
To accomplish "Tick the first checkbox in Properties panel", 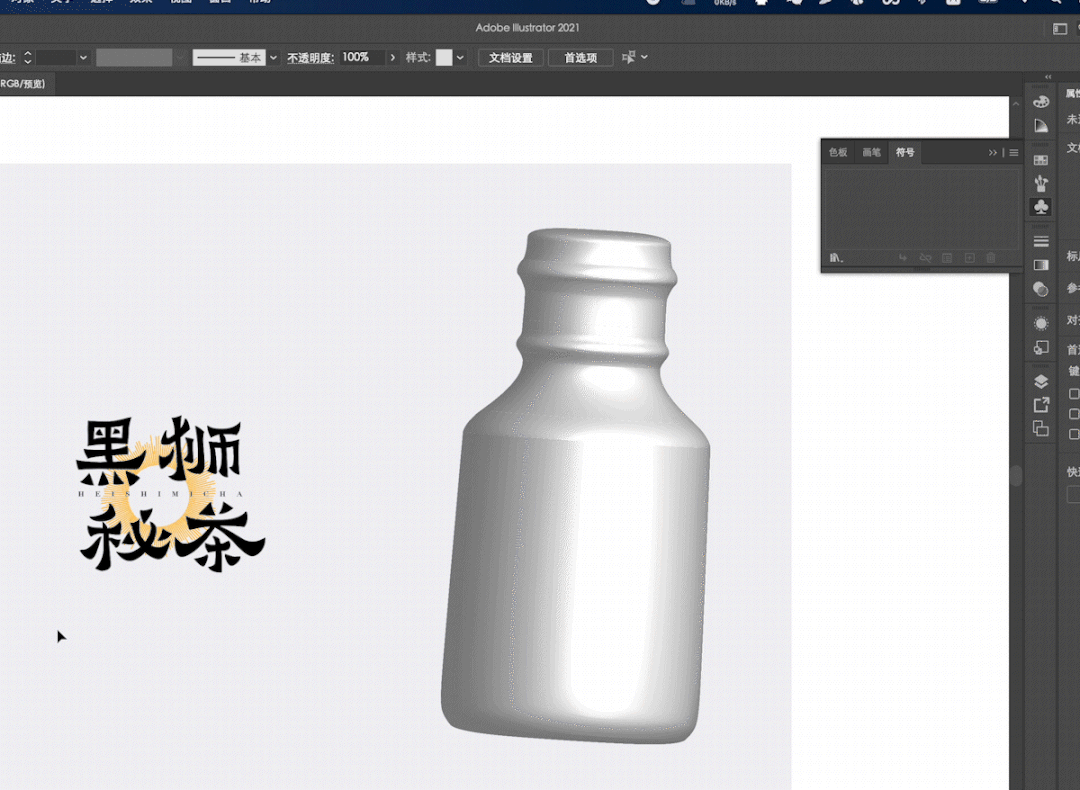I will pos(1075,394).
